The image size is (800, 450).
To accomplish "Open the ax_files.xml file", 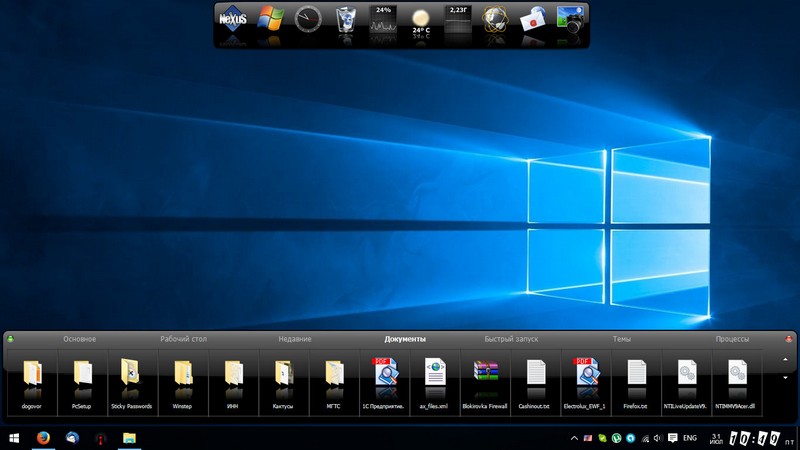I will point(434,383).
